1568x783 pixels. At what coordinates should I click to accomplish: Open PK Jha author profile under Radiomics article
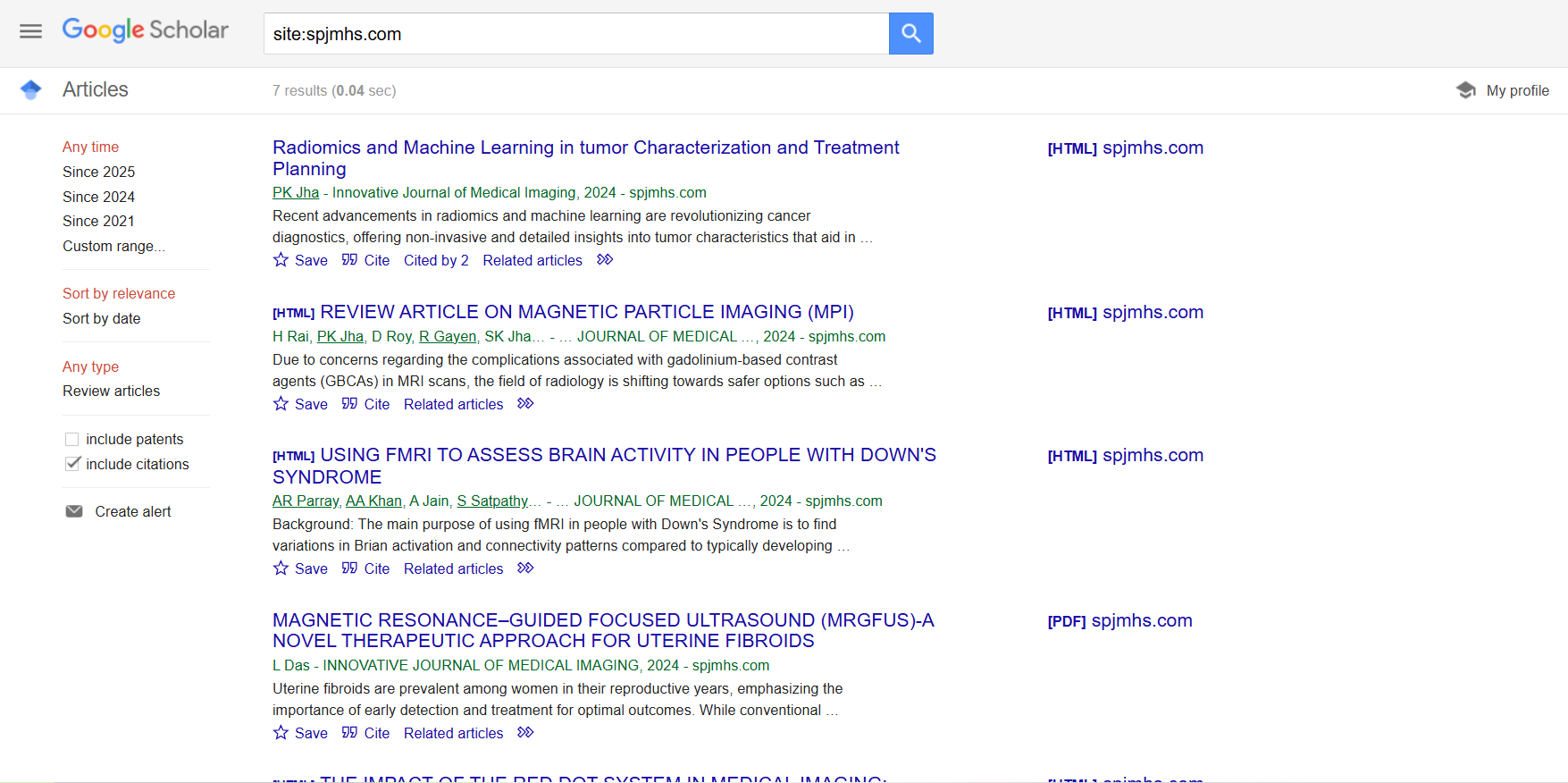click(x=296, y=192)
